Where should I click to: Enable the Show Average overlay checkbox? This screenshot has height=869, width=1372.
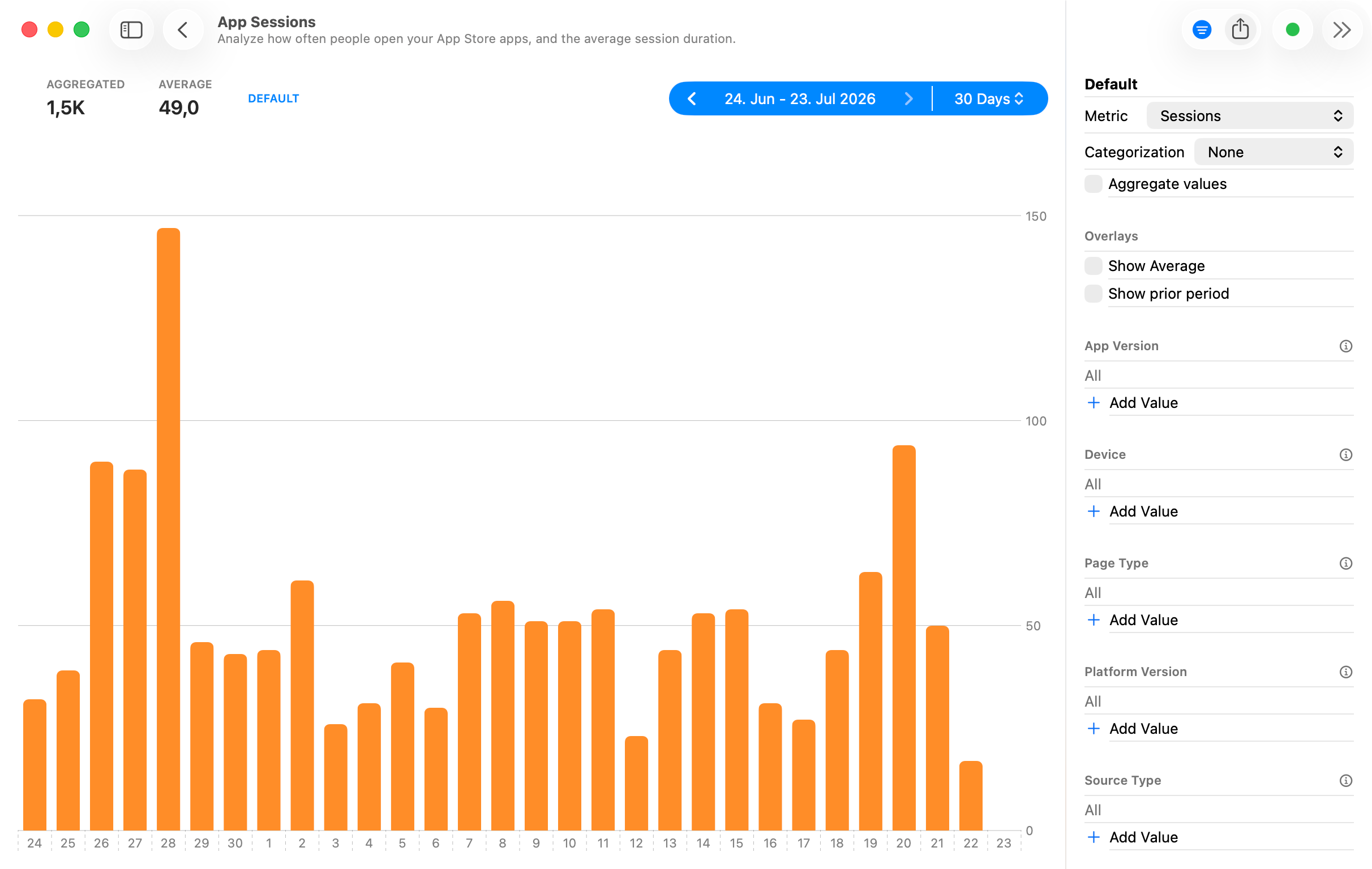(x=1093, y=266)
